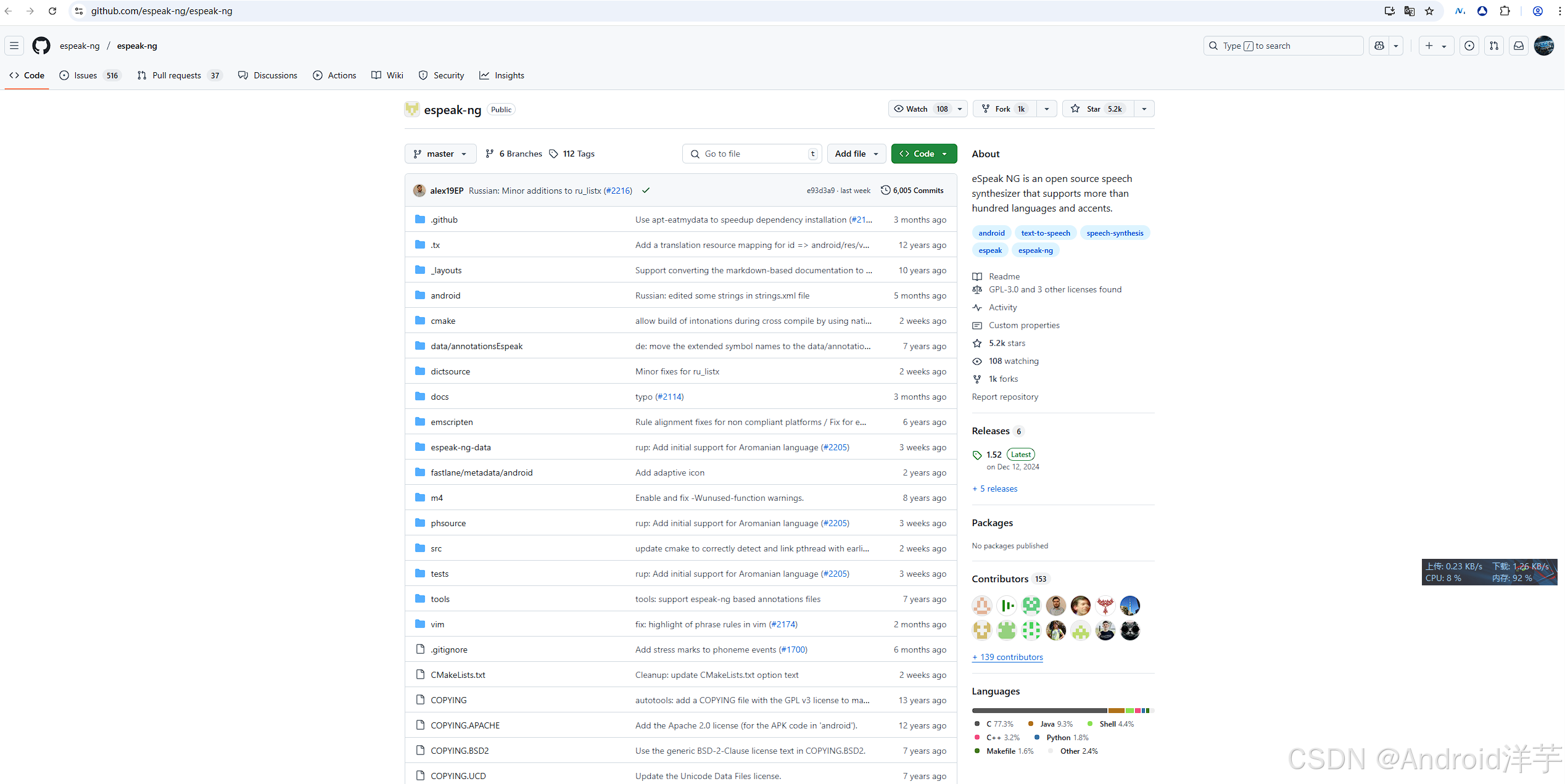Open the COPYING.APACHE file

point(465,725)
